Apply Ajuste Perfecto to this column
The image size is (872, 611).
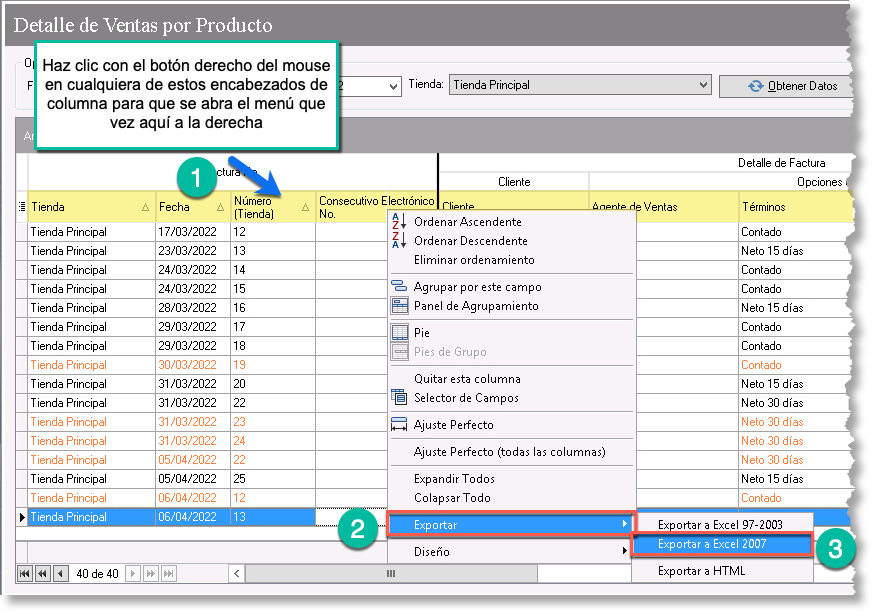[x=512, y=425]
